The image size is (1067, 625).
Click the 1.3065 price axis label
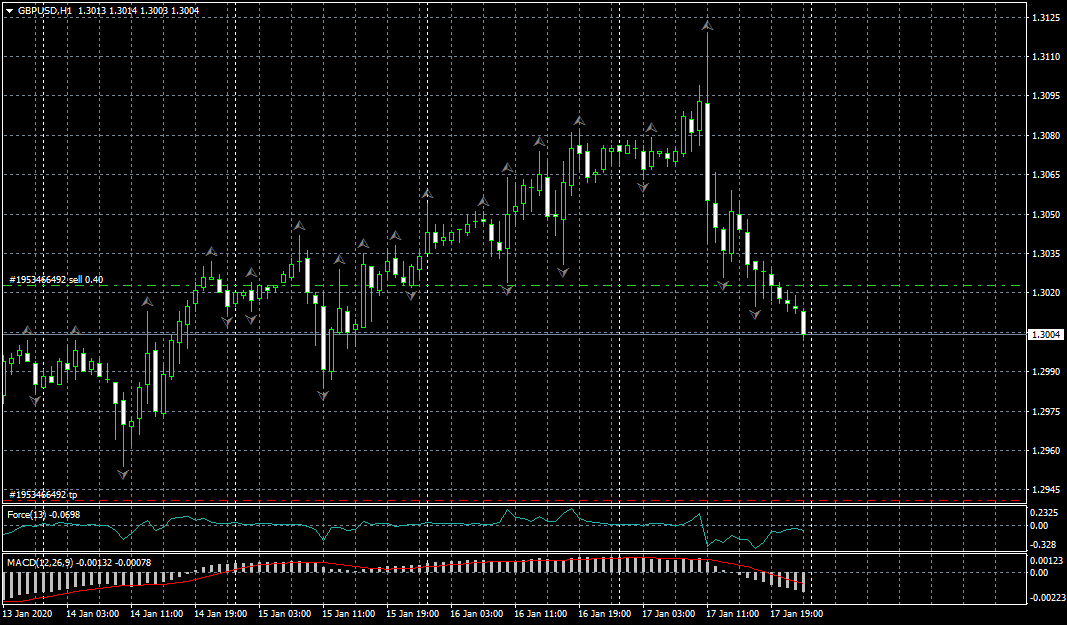pyautogui.click(x=1045, y=175)
